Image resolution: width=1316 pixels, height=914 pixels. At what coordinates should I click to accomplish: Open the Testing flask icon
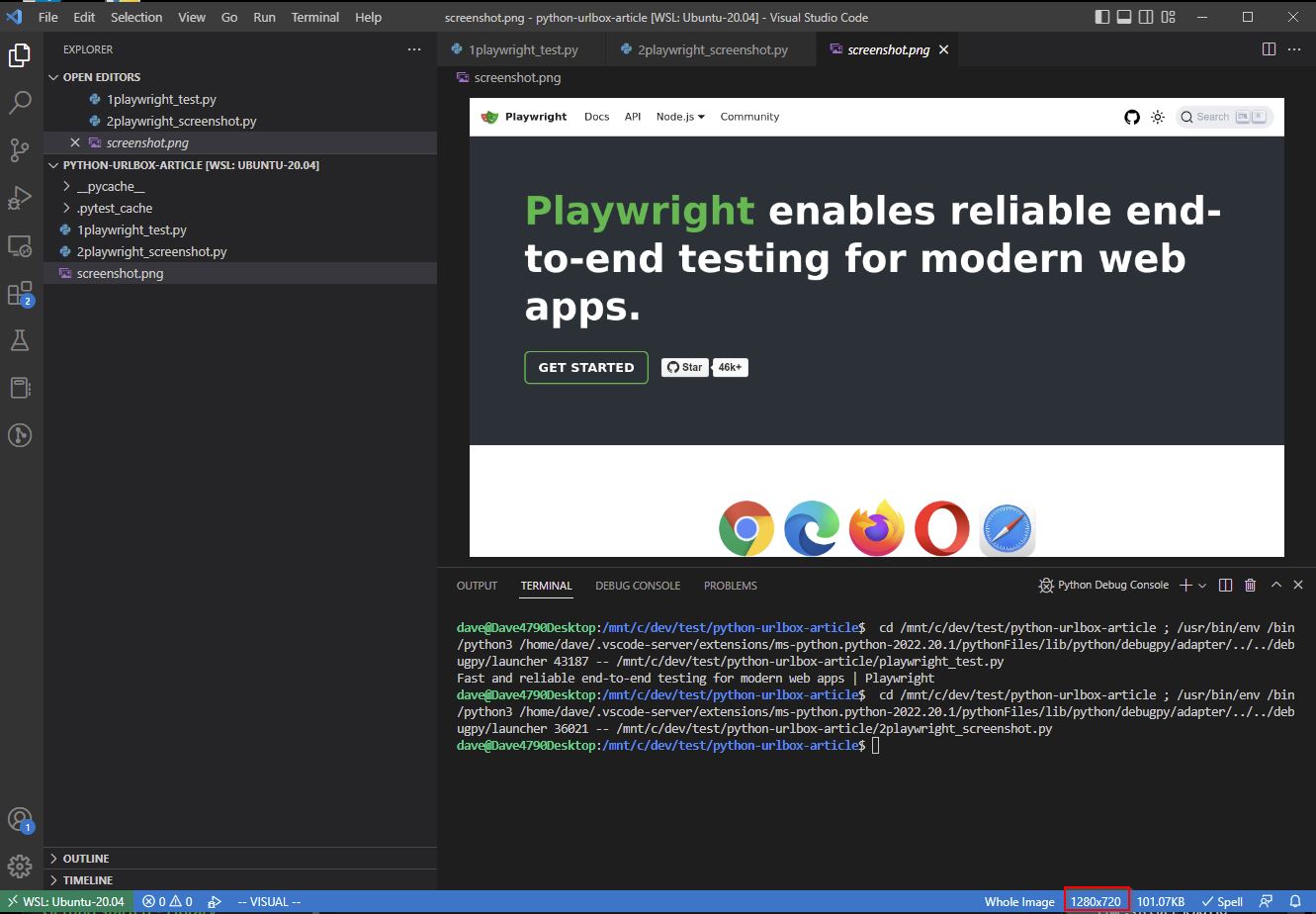tap(20, 340)
